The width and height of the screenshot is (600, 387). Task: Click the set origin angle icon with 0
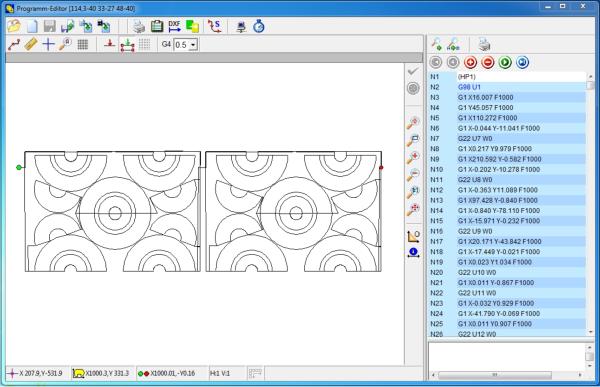coord(413,236)
